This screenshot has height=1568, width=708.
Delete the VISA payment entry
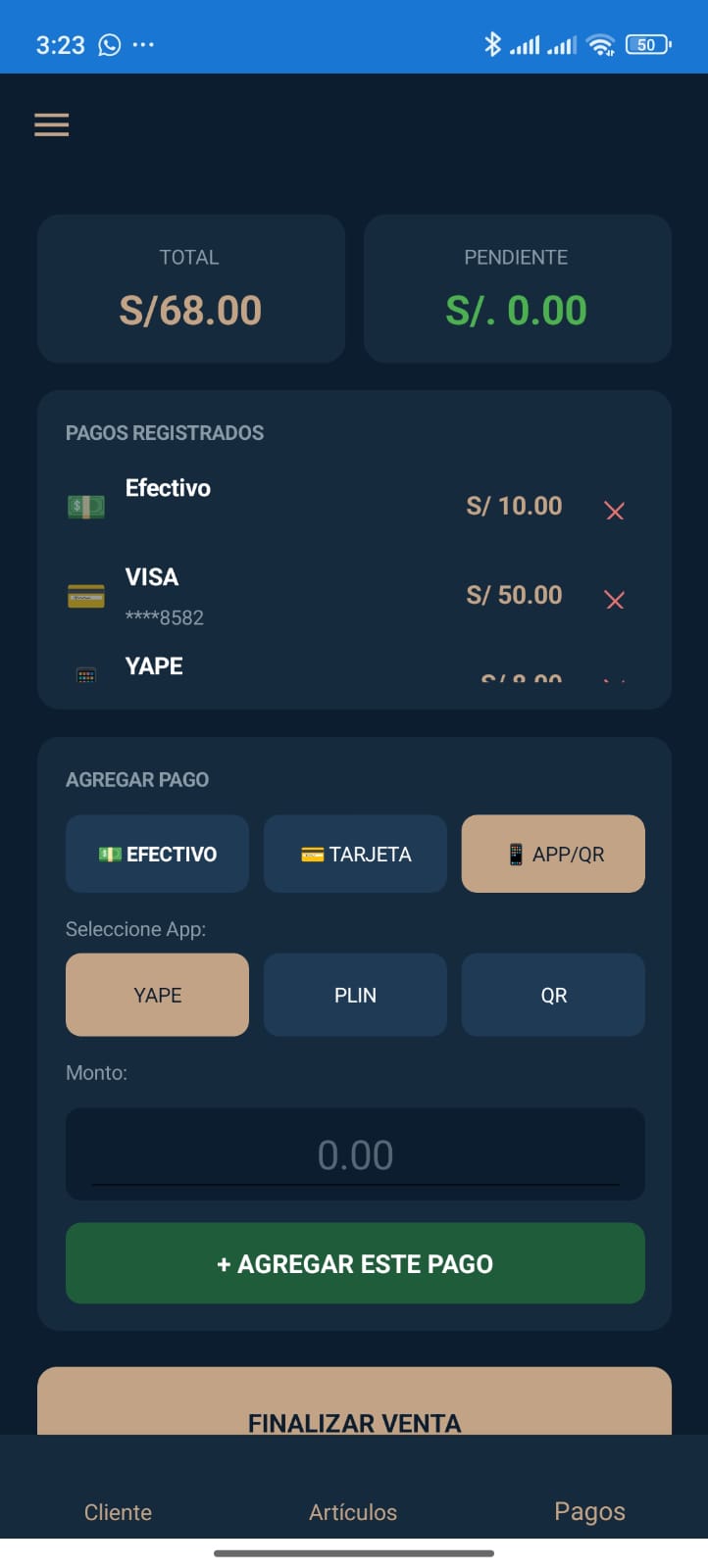click(x=615, y=600)
